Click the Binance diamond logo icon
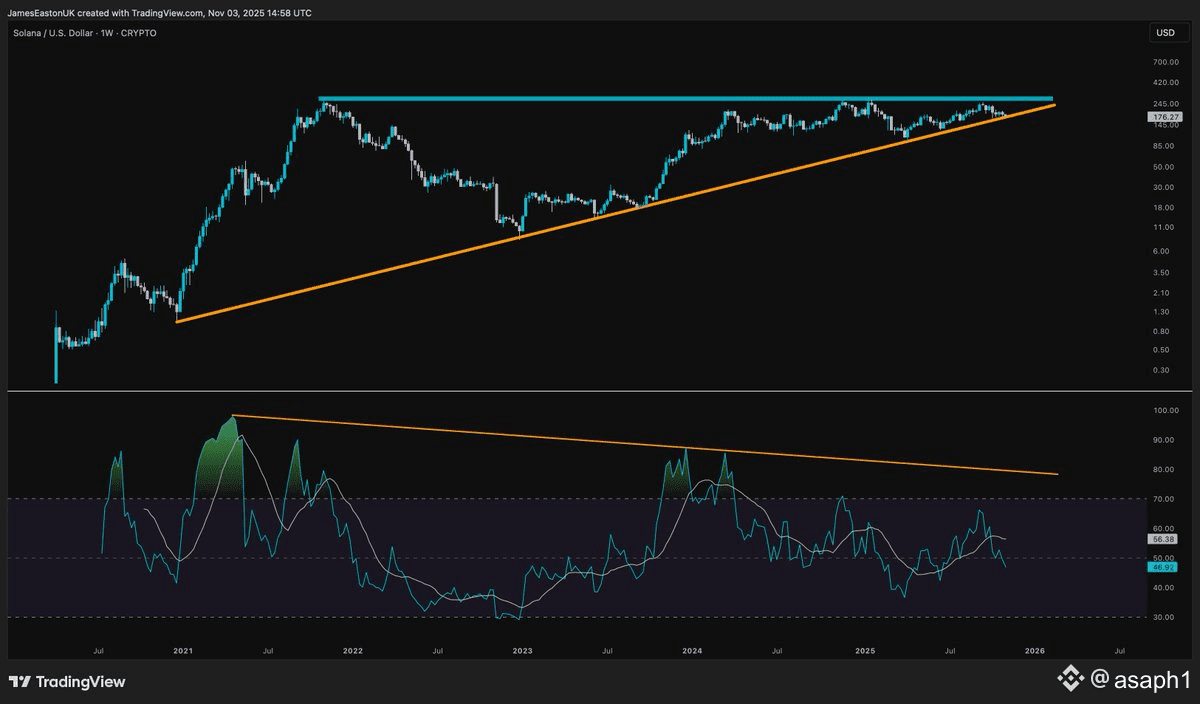The width and height of the screenshot is (1200, 704). [x=1071, y=680]
